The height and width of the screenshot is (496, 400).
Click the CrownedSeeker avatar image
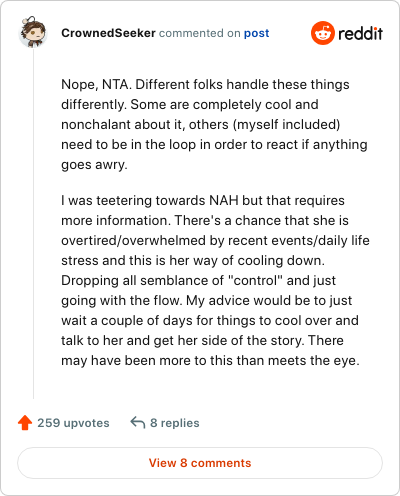[x=33, y=32]
